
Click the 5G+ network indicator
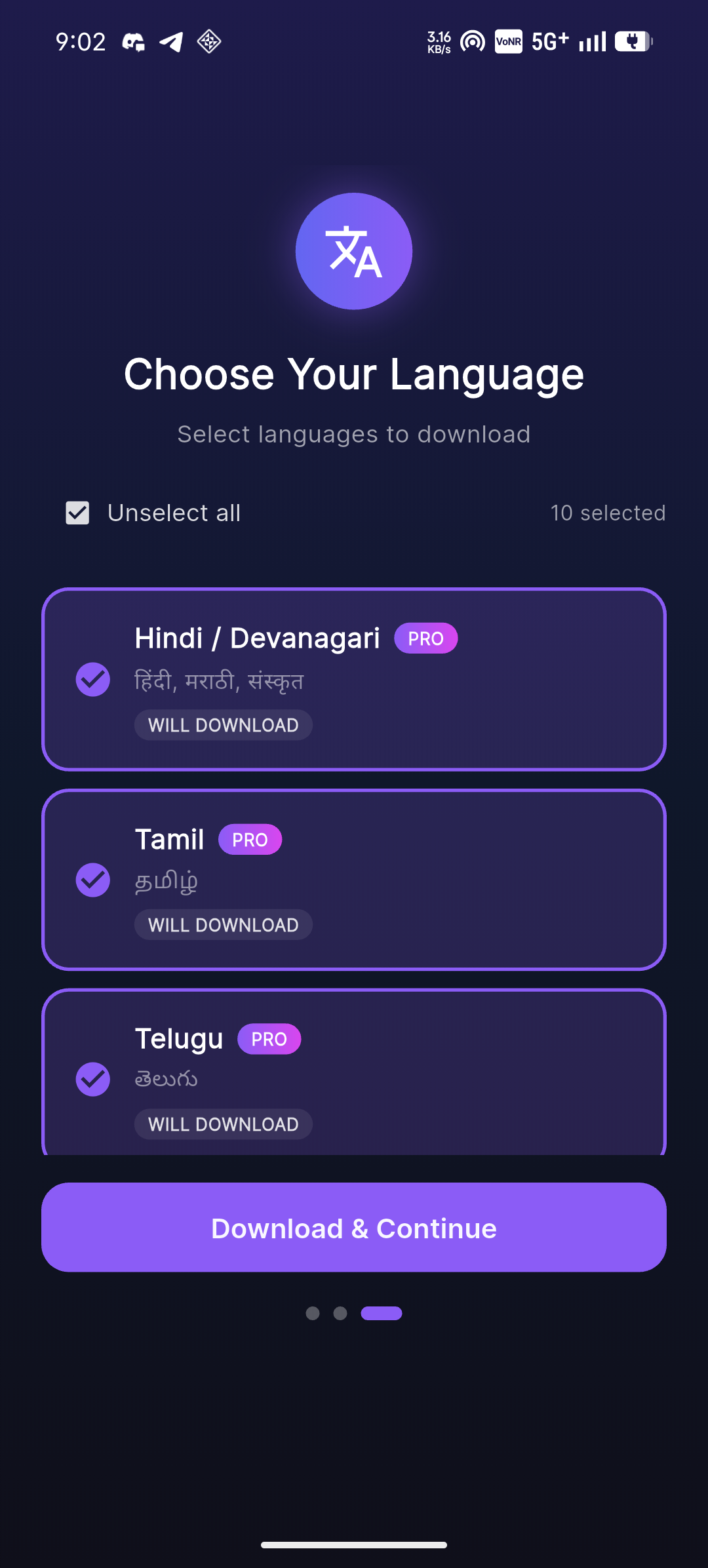click(x=549, y=41)
